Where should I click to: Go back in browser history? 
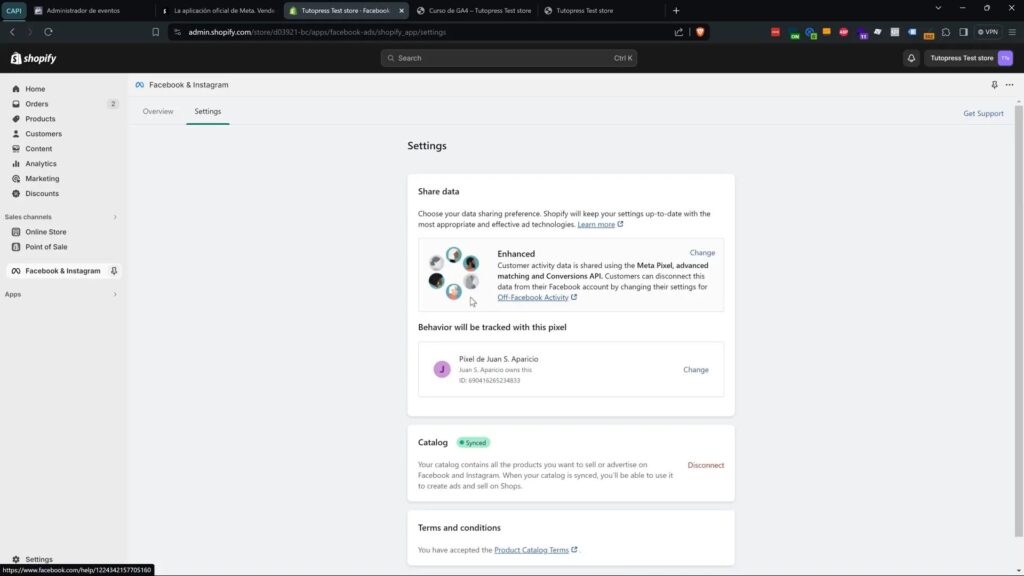tap(12, 32)
